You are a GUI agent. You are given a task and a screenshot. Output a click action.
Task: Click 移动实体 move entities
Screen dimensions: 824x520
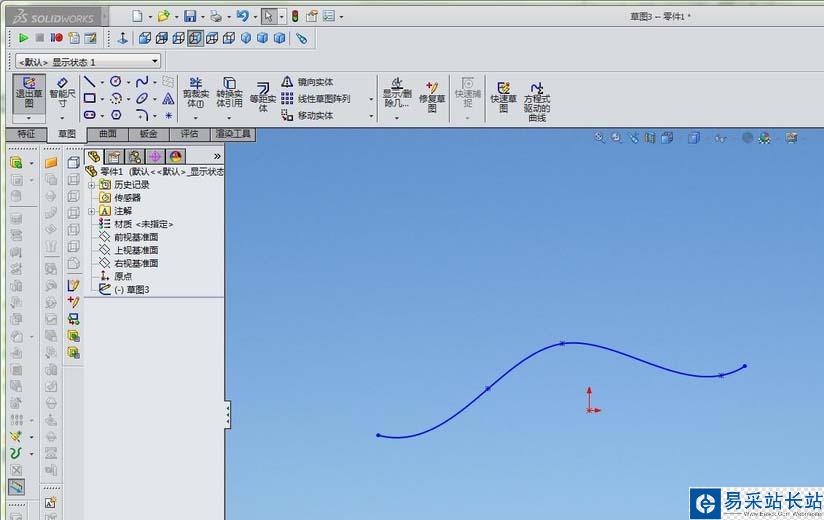[x=308, y=115]
